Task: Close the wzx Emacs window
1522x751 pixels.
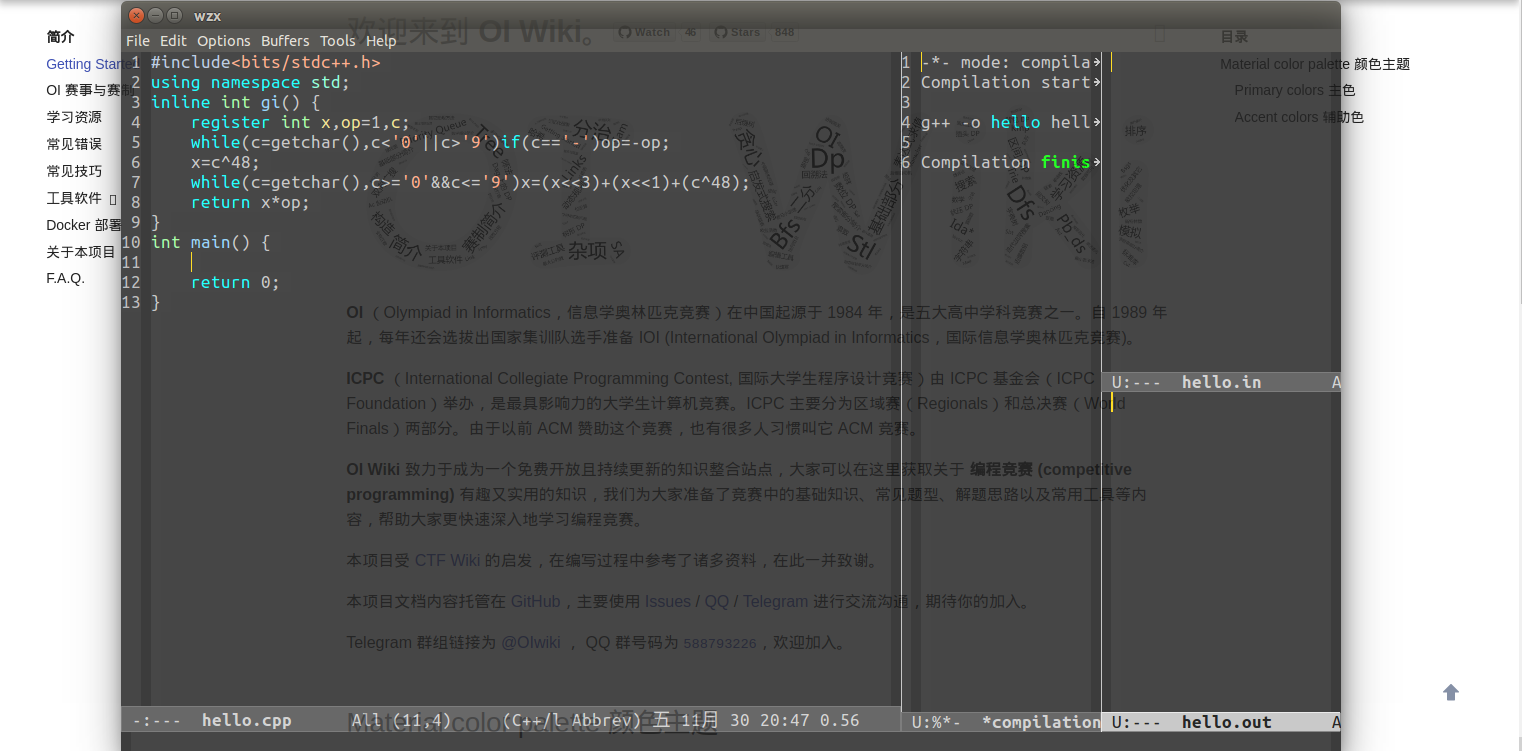Action: tap(137, 15)
